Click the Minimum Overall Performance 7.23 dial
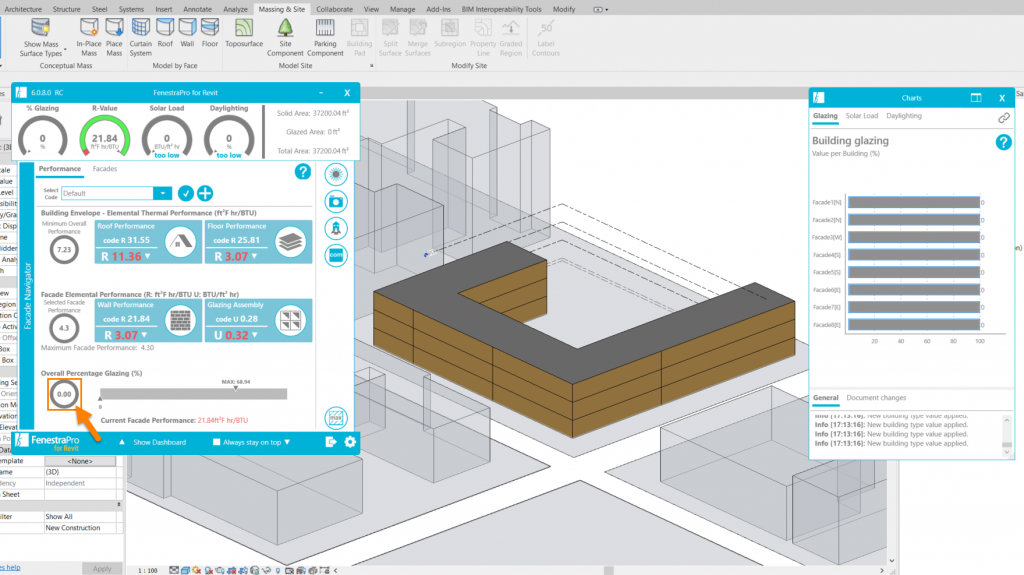The width and height of the screenshot is (1024, 575). coord(64,250)
